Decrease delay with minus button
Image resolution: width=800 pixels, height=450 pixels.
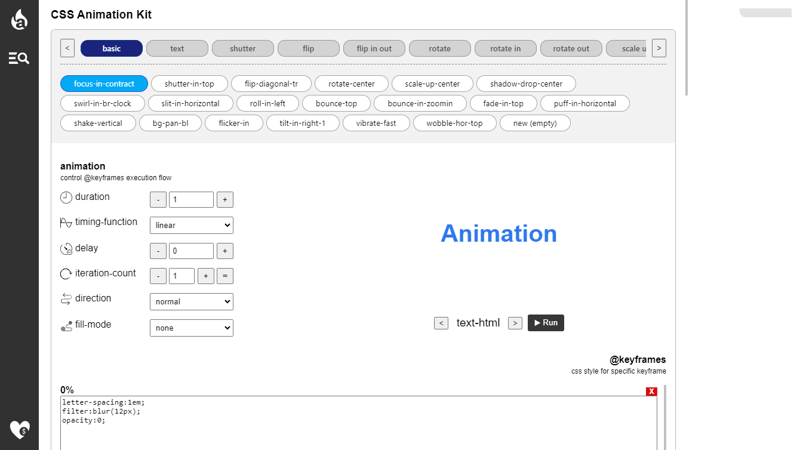pos(158,251)
